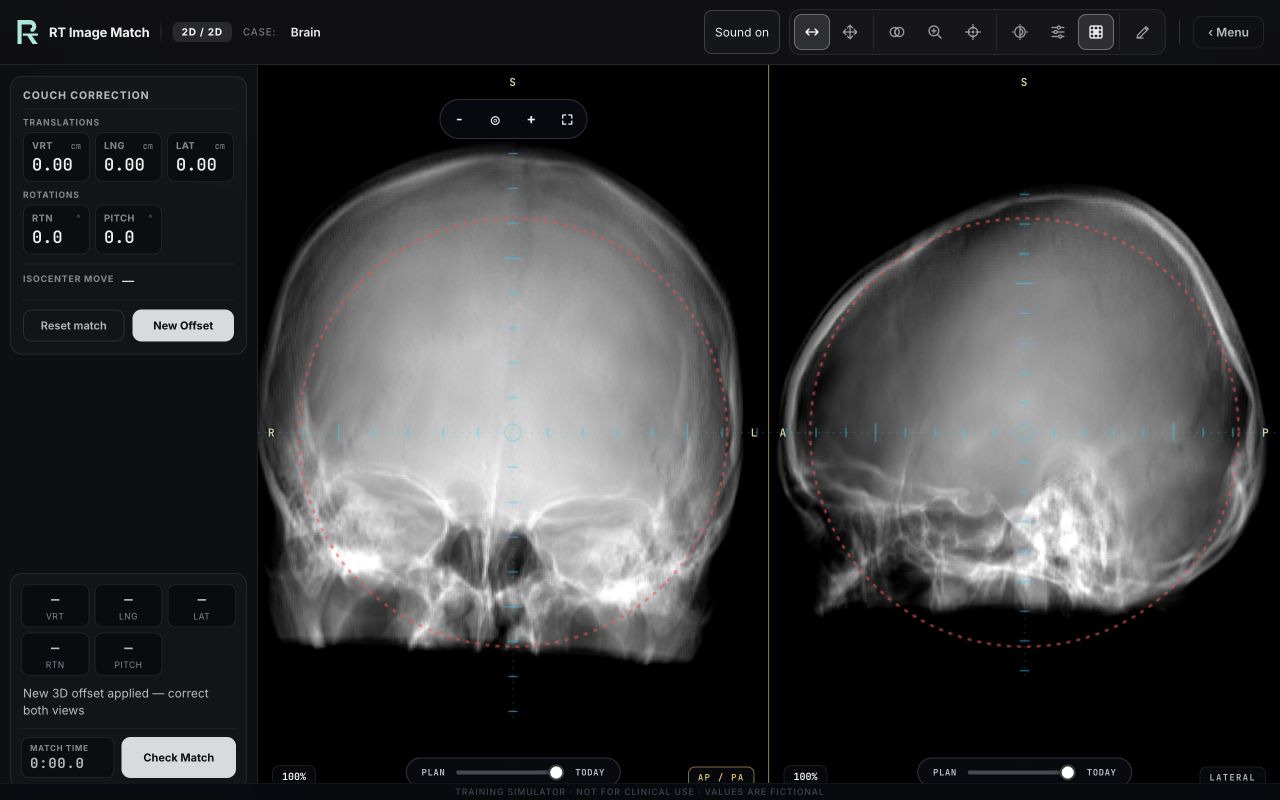This screenshot has height=800, width=1280.
Task: Click the Check Match button
Action: (179, 757)
